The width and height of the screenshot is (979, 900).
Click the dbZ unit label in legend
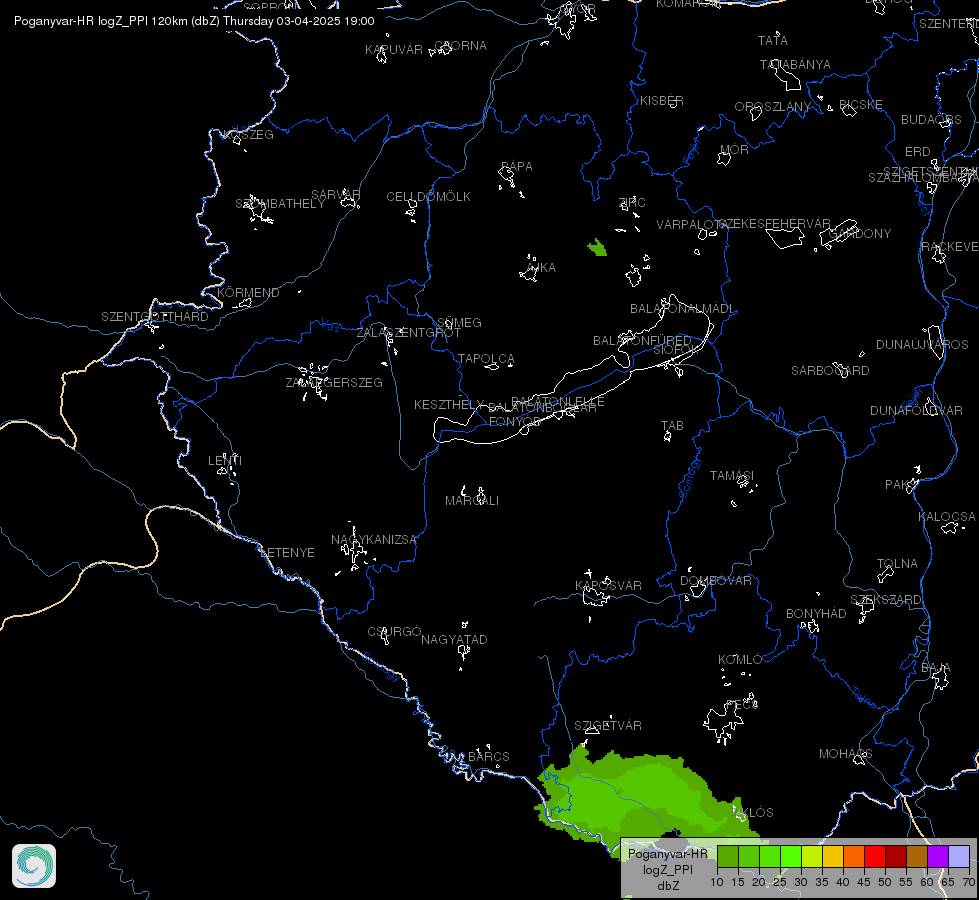click(667, 886)
